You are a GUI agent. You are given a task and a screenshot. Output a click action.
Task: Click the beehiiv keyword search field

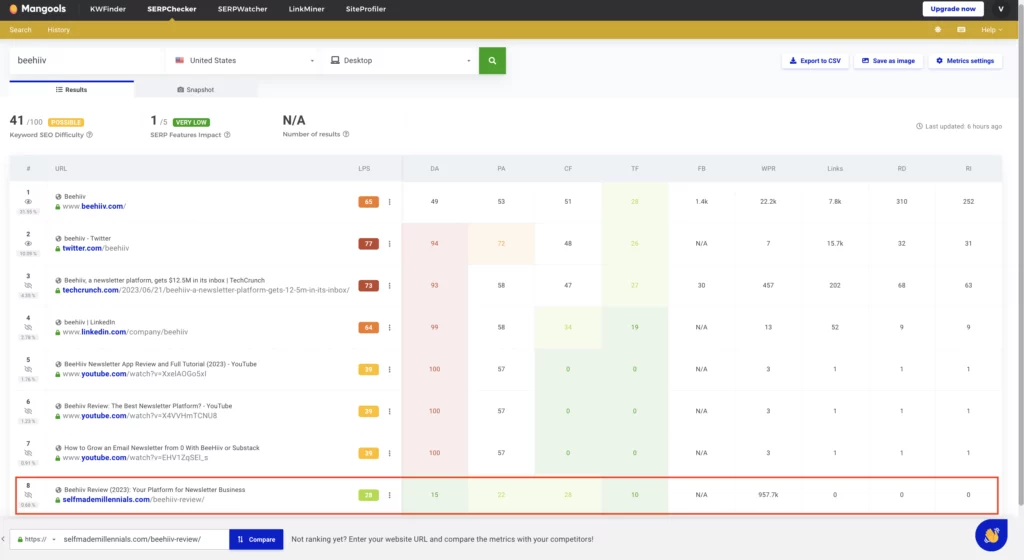85,60
